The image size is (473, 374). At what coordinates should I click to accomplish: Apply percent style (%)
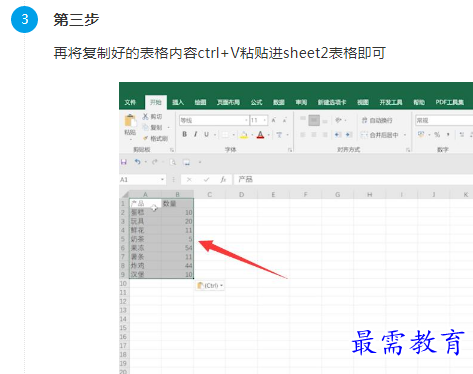[x=437, y=134]
